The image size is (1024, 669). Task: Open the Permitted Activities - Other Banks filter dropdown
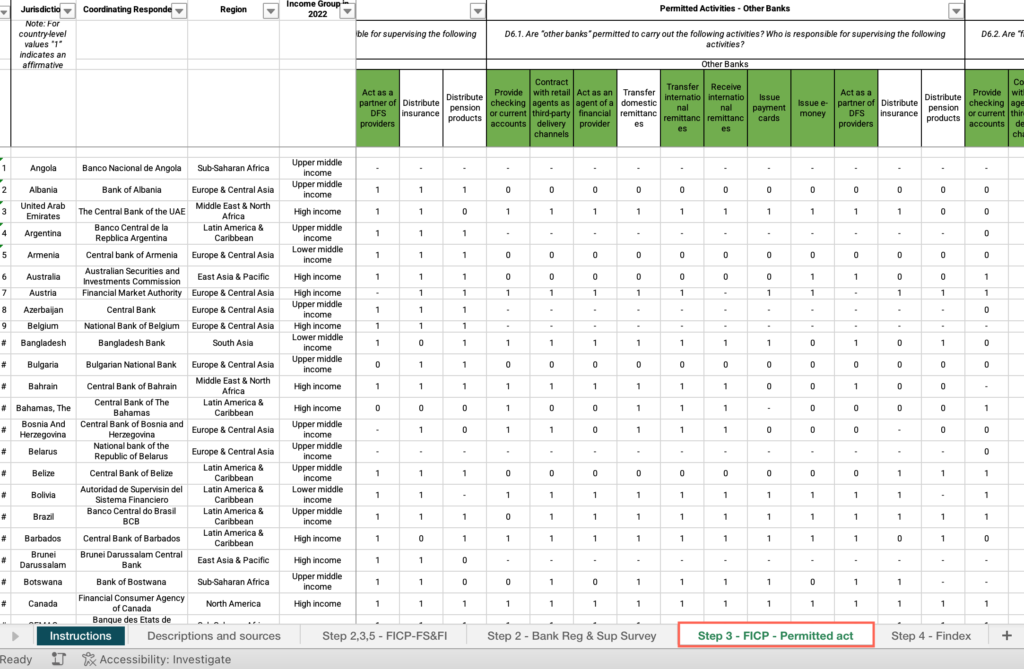(956, 10)
